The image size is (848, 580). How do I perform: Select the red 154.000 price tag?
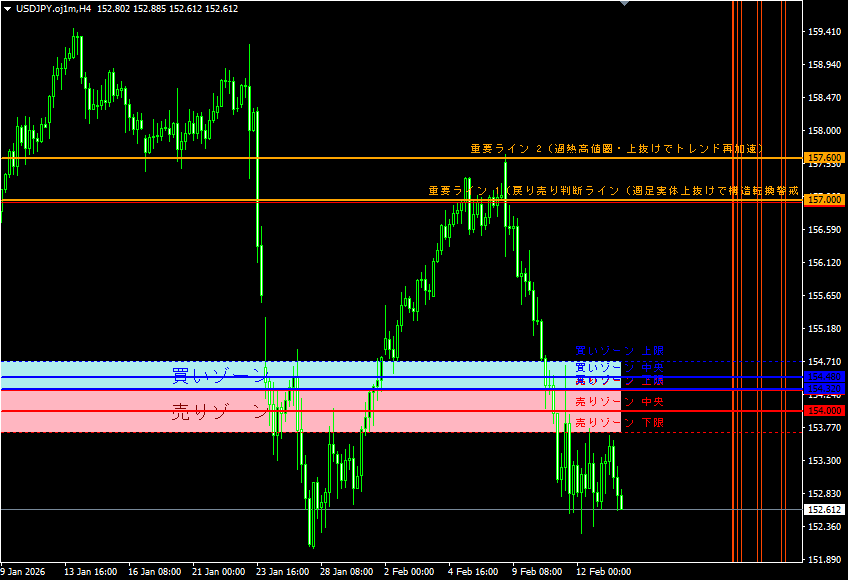pos(824,411)
